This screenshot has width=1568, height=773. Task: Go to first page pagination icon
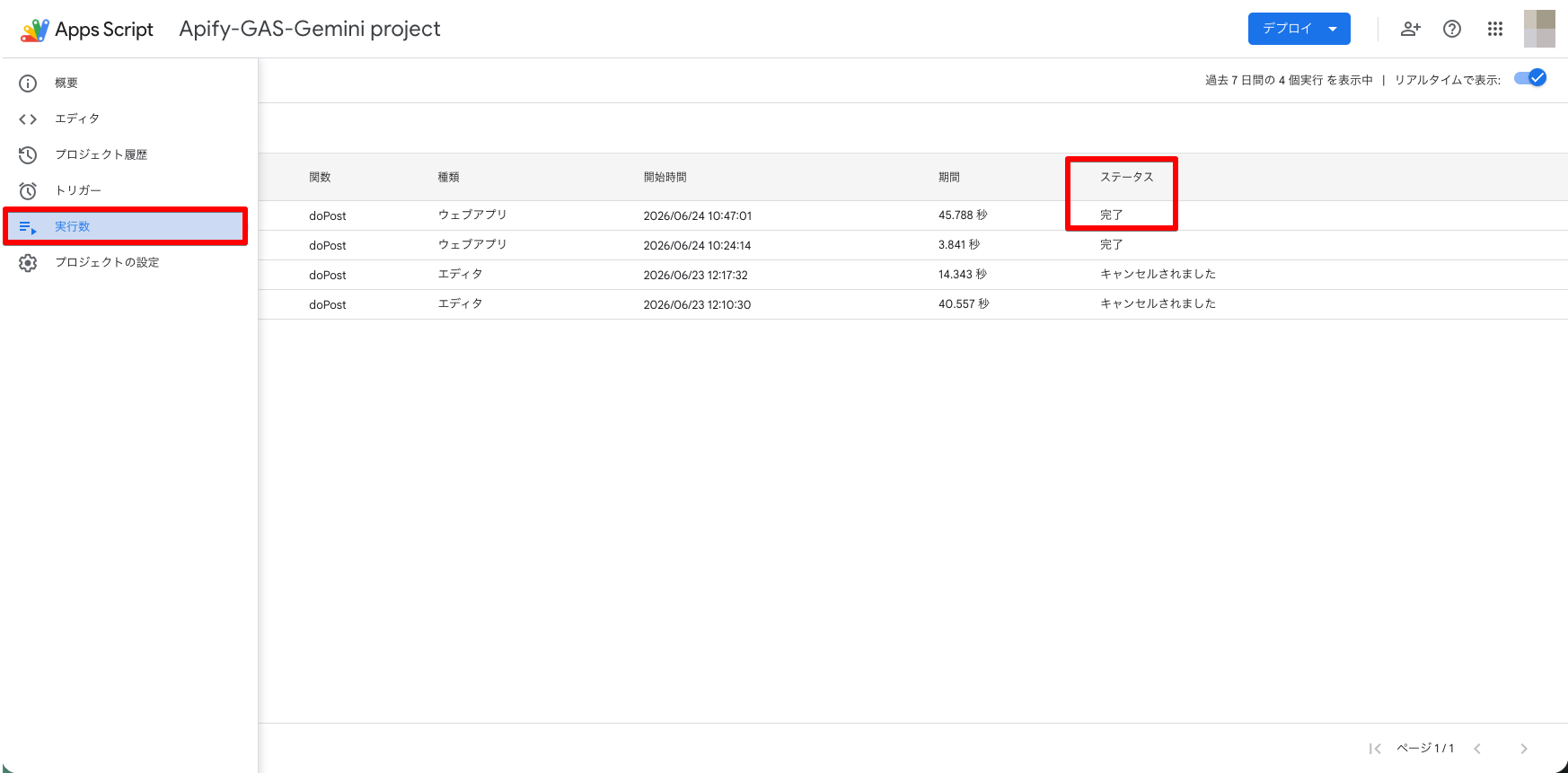tap(1375, 749)
